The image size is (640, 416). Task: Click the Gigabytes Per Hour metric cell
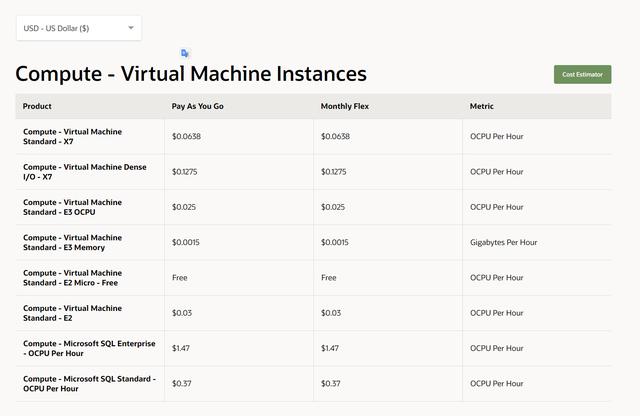(x=503, y=242)
